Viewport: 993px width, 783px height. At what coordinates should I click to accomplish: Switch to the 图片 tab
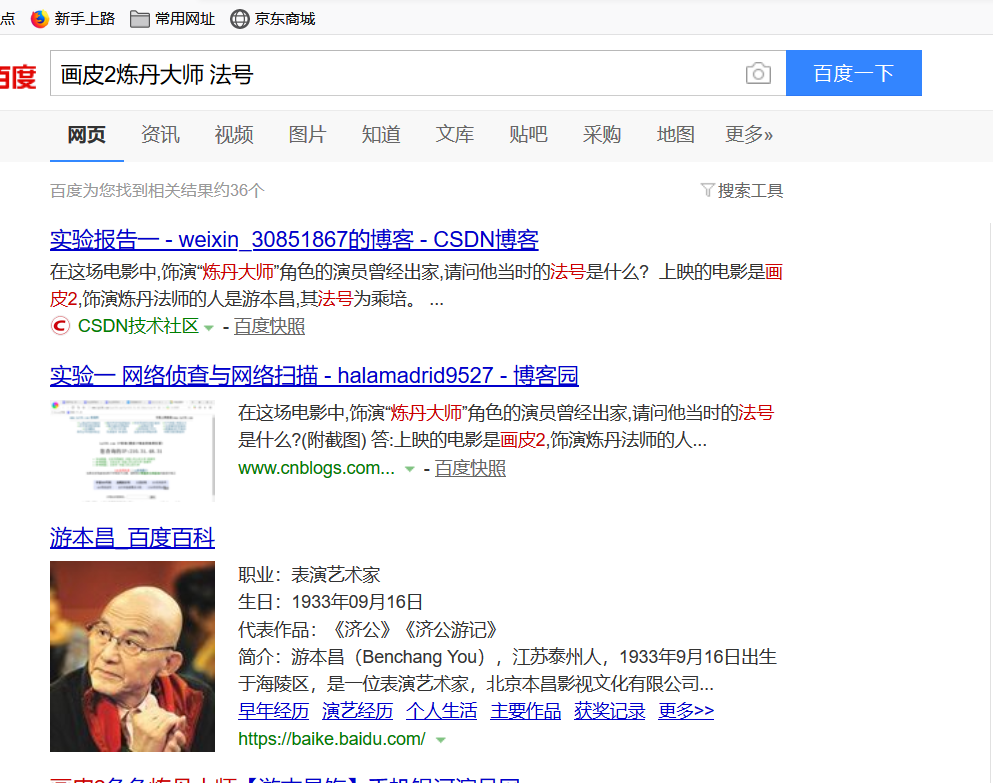(307, 134)
